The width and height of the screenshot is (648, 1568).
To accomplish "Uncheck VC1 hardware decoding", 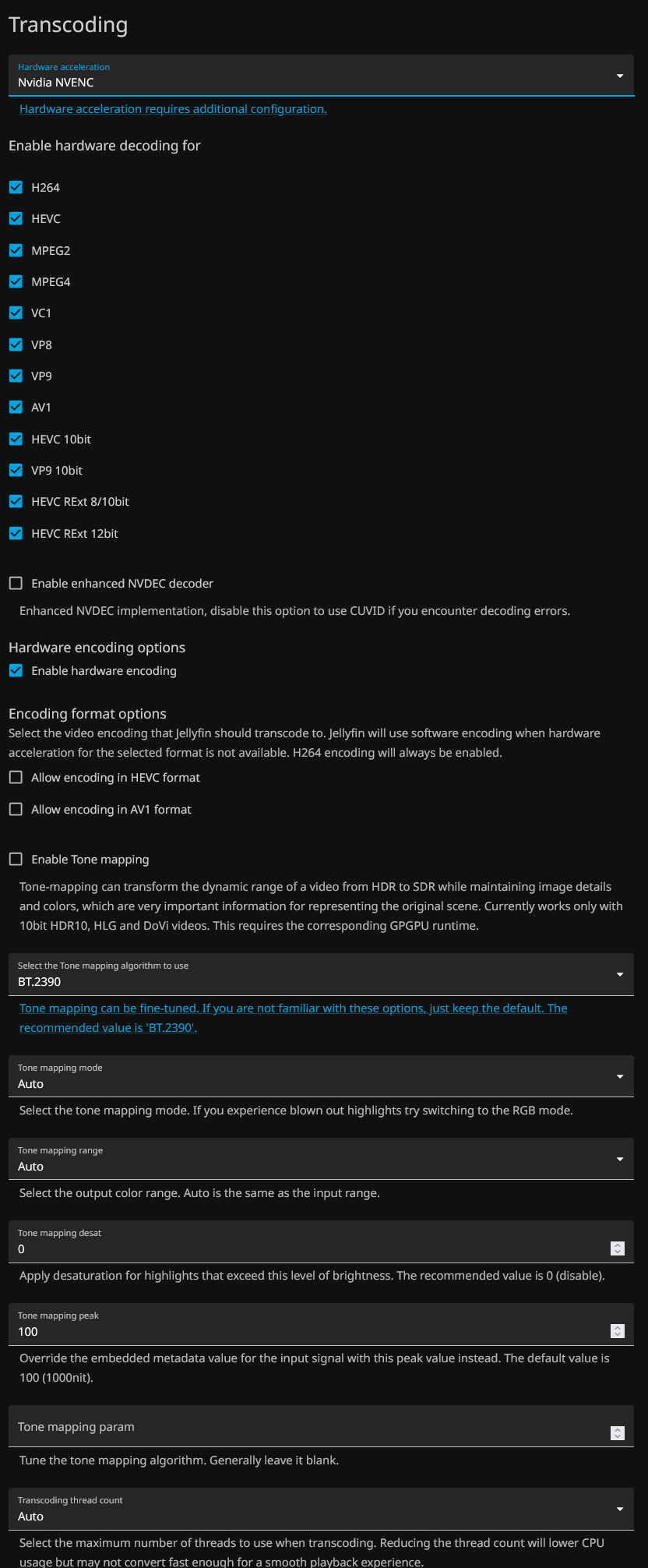I will click(16, 313).
